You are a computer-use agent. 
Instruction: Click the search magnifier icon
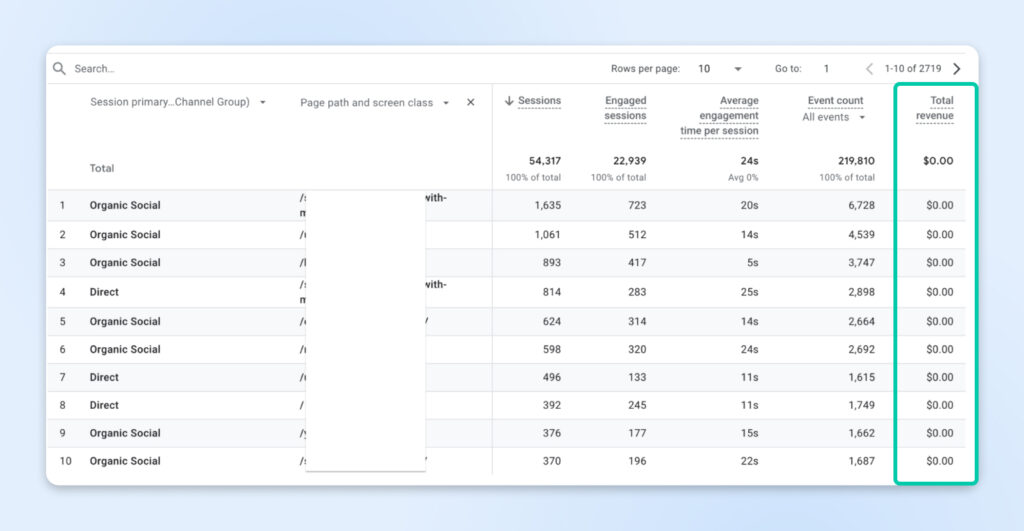[60, 68]
